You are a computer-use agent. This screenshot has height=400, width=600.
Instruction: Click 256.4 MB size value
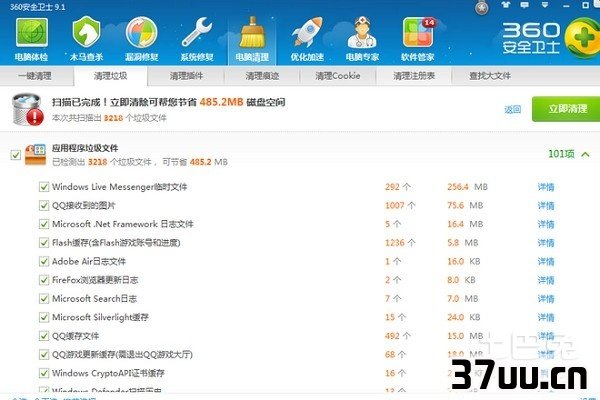[x=468, y=187]
